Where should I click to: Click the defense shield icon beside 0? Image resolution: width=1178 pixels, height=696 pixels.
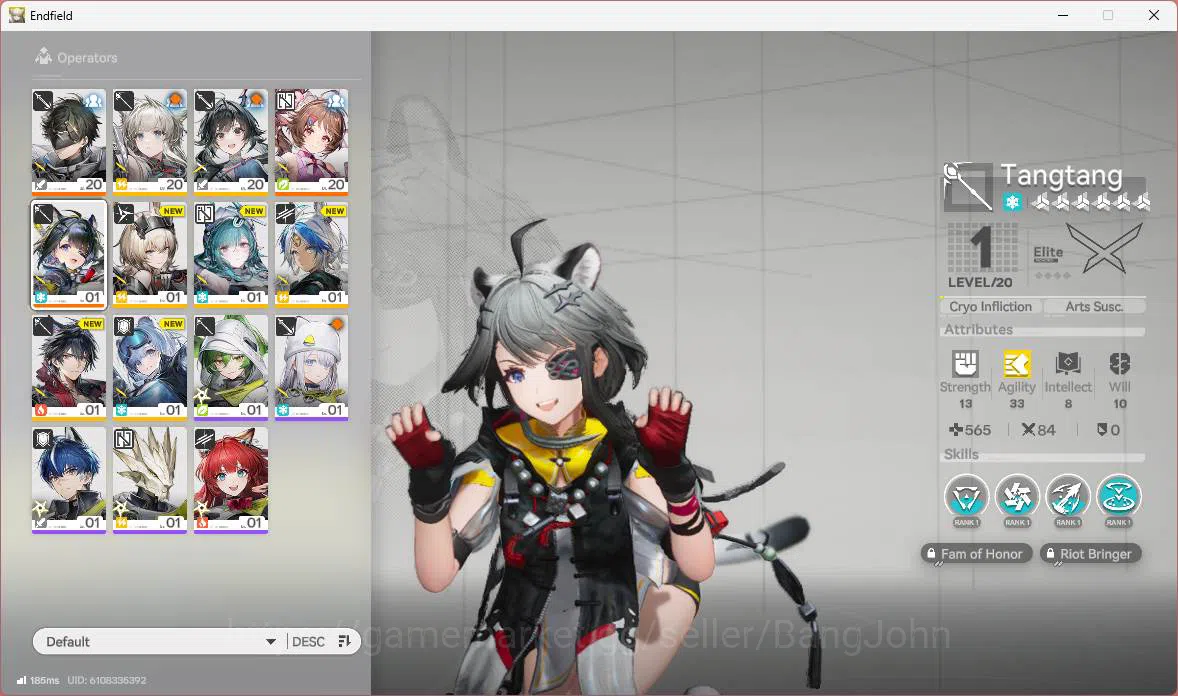[1102, 430]
